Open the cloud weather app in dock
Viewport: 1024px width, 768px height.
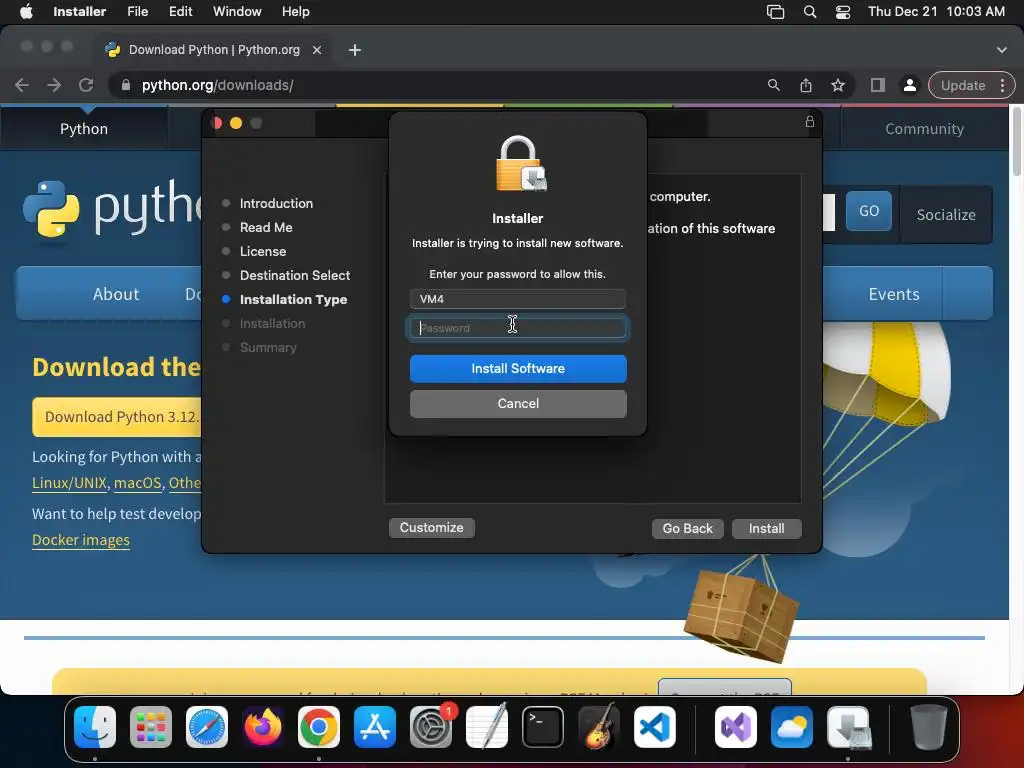point(792,727)
